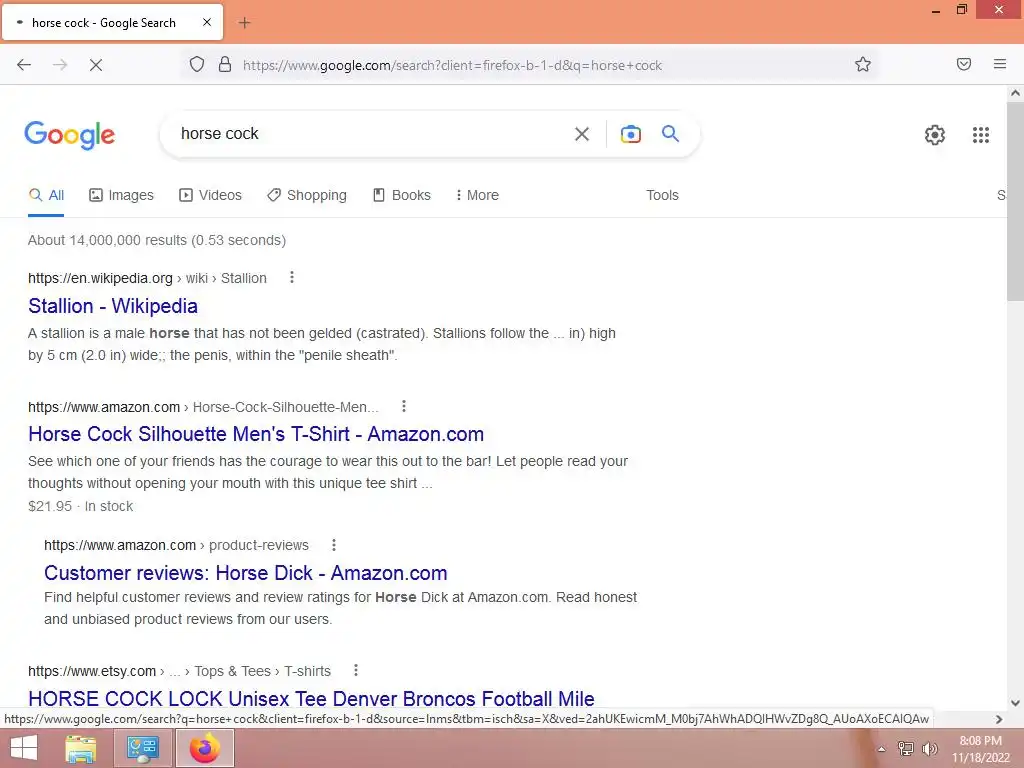
Task: Open options for the Stallion Wikipedia result
Action: 292,278
